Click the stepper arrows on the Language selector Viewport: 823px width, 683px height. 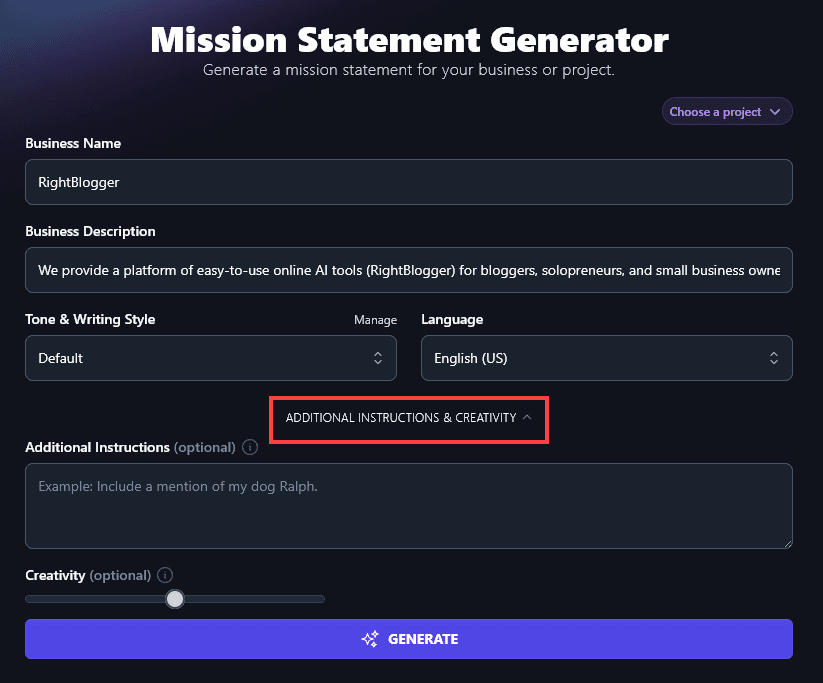click(x=773, y=357)
